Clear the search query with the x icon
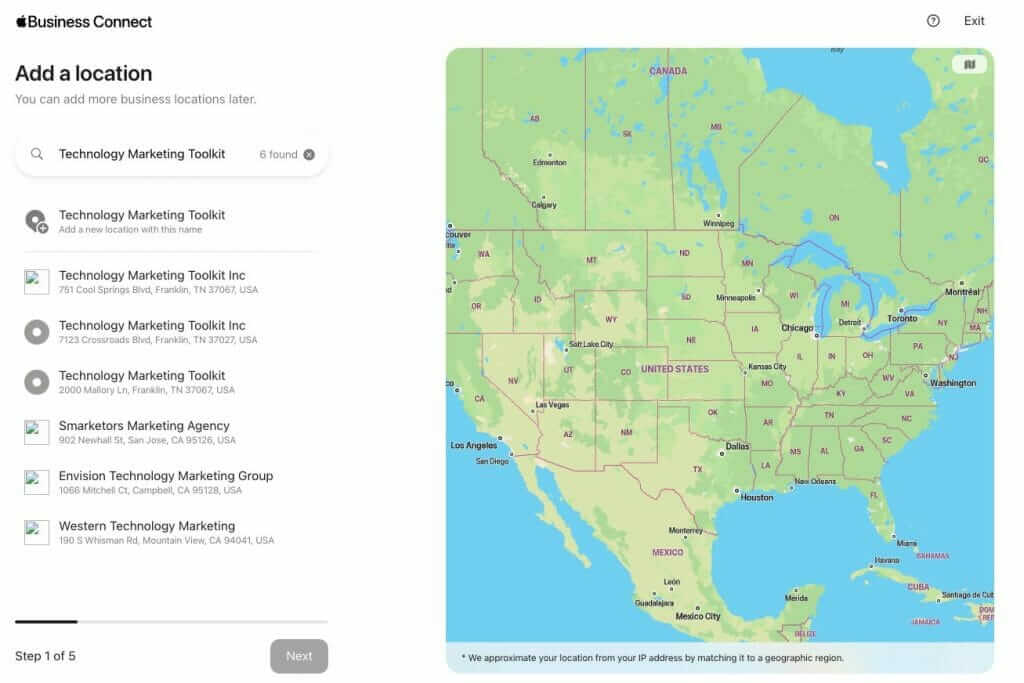 (x=309, y=154)
